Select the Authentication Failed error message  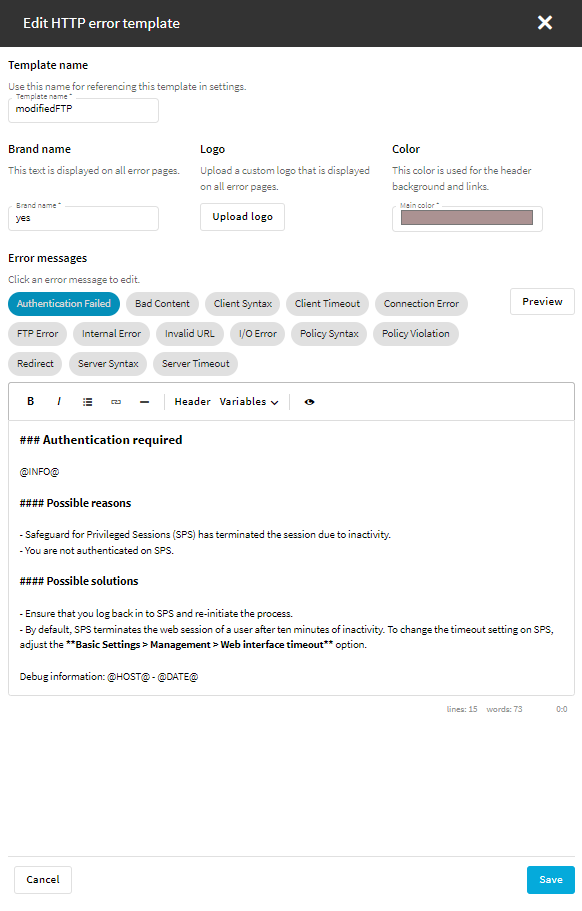pos(64,304)
